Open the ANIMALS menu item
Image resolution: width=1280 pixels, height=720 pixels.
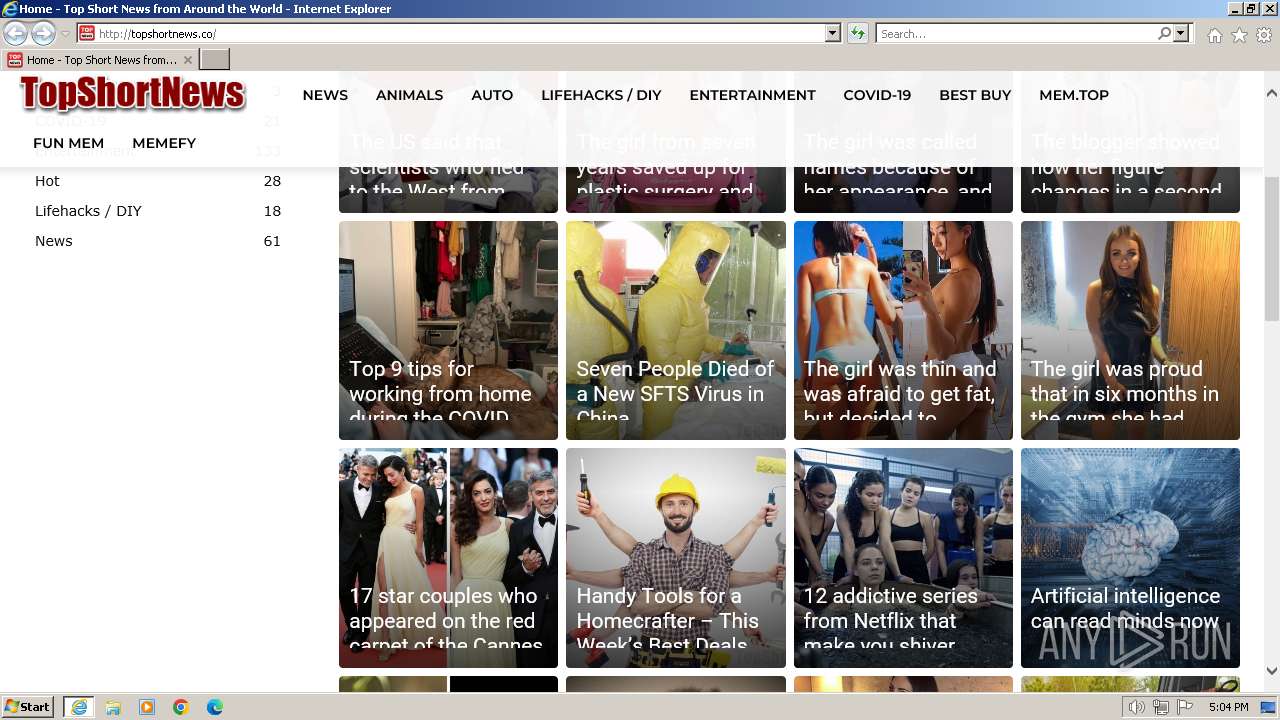click(409, 95)
